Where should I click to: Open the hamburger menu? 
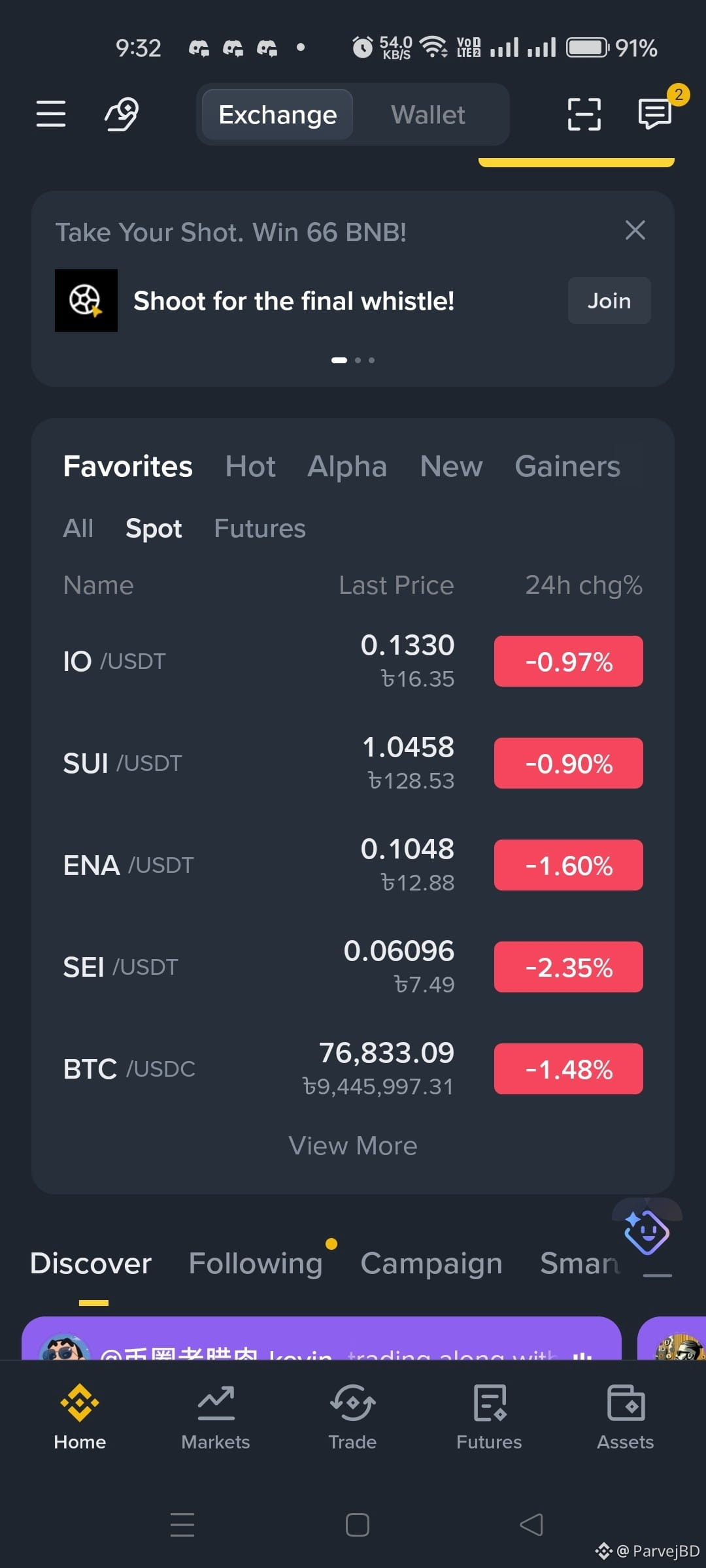(x=51, y=114)
